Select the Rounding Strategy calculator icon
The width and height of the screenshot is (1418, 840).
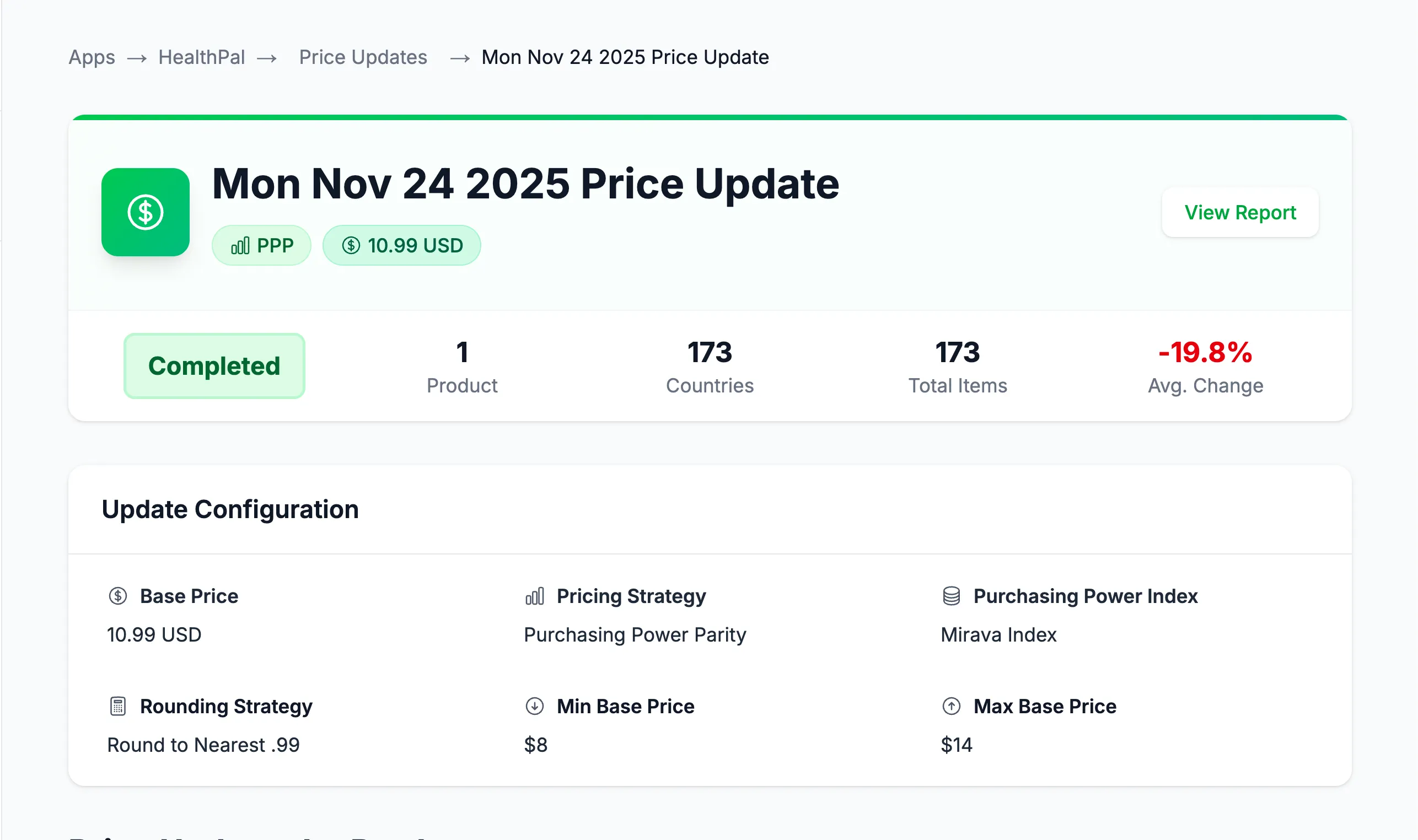118,706
